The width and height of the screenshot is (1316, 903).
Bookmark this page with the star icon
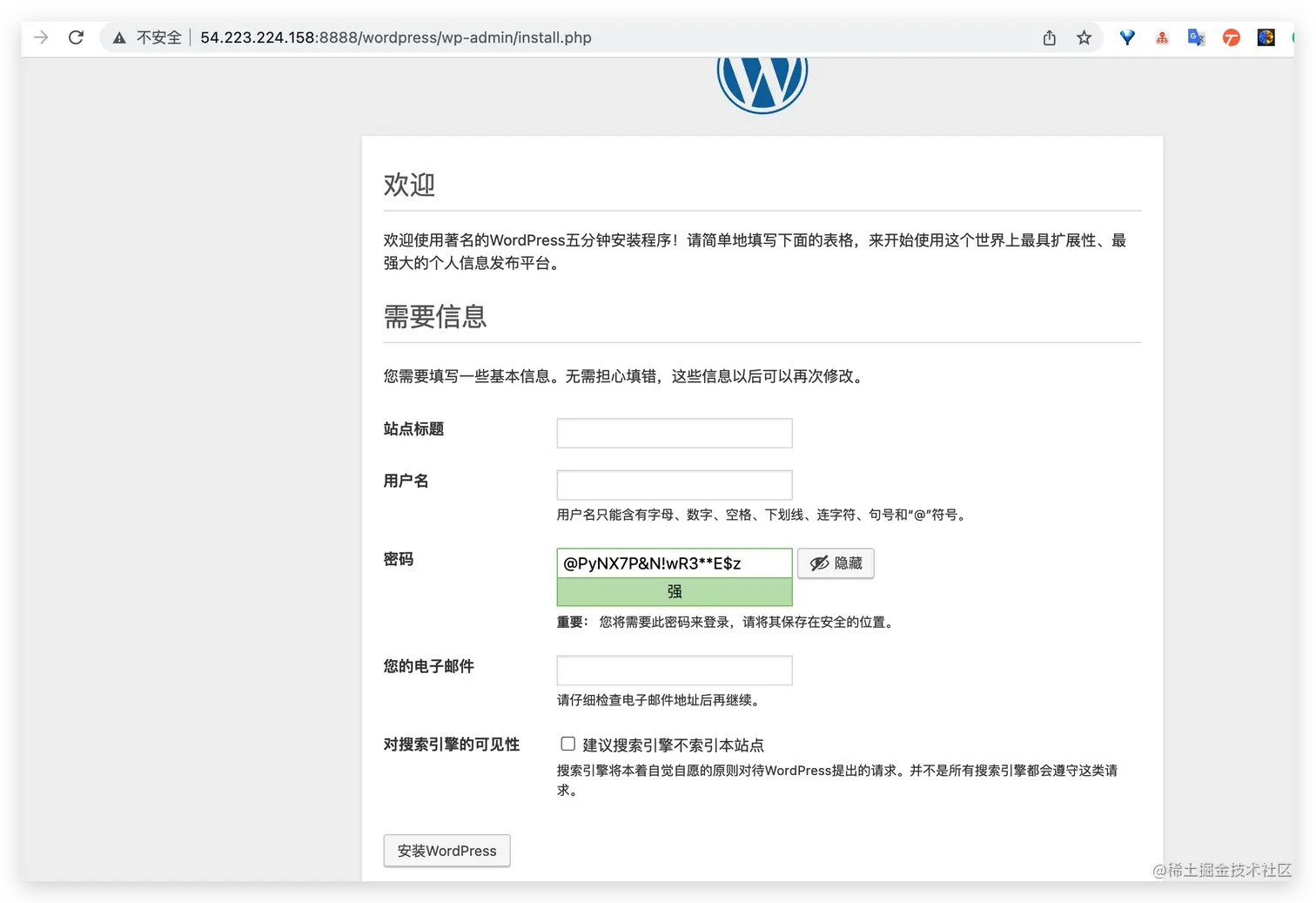1084,37
